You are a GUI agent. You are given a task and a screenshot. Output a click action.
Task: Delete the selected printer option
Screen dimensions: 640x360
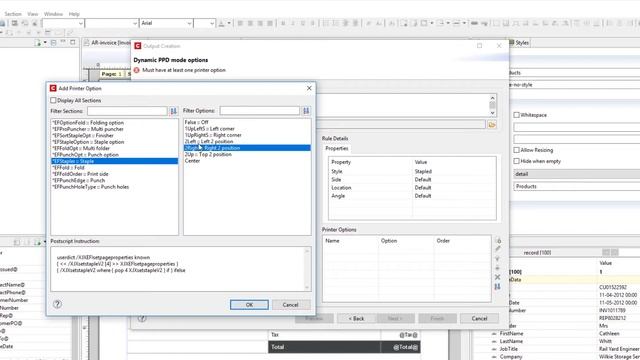[498, 277]
